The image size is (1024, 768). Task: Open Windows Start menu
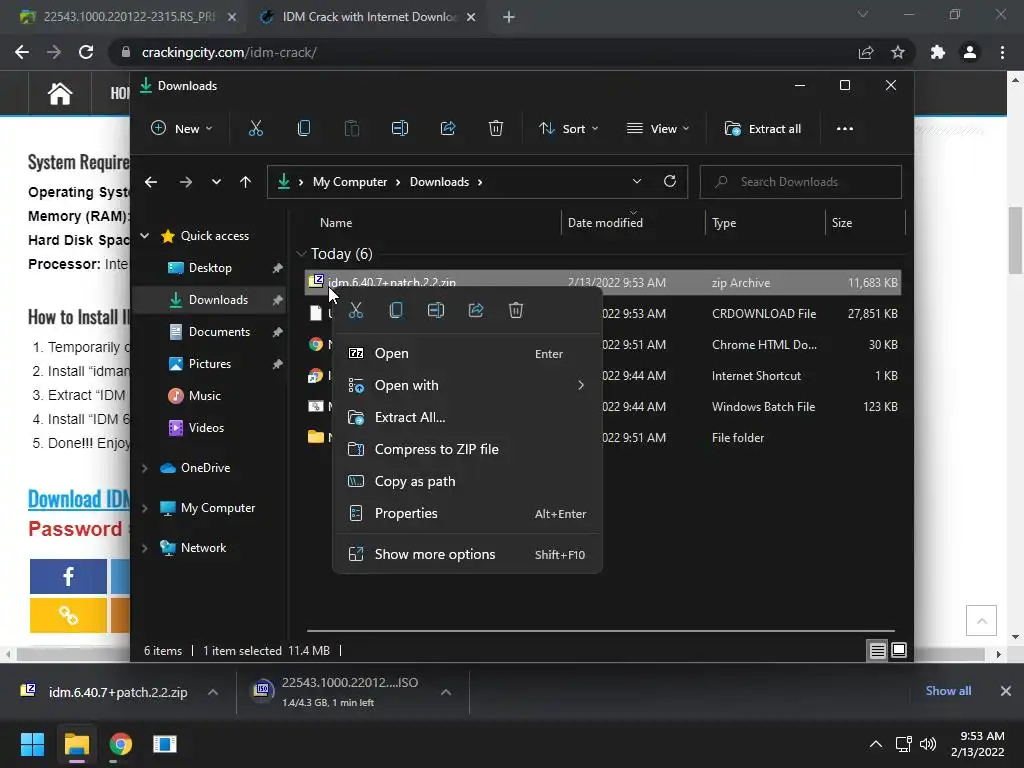tap(32, 744)
